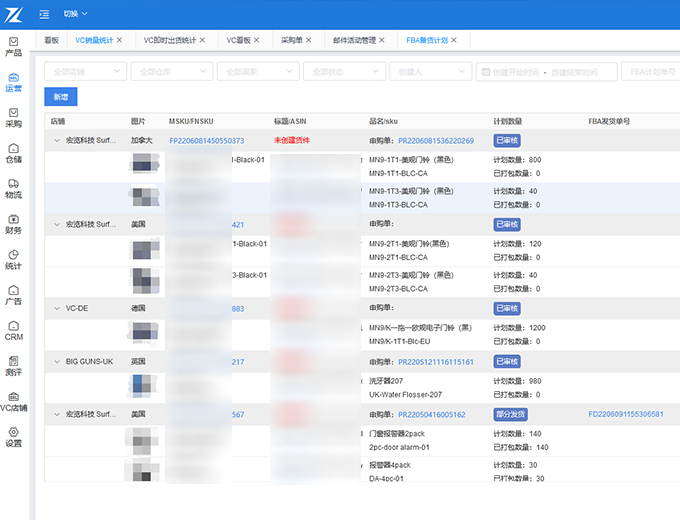Switch to the VC即时出货统计 tab
680x520 pixels.
pyautogui.click(x=170, y=40)
